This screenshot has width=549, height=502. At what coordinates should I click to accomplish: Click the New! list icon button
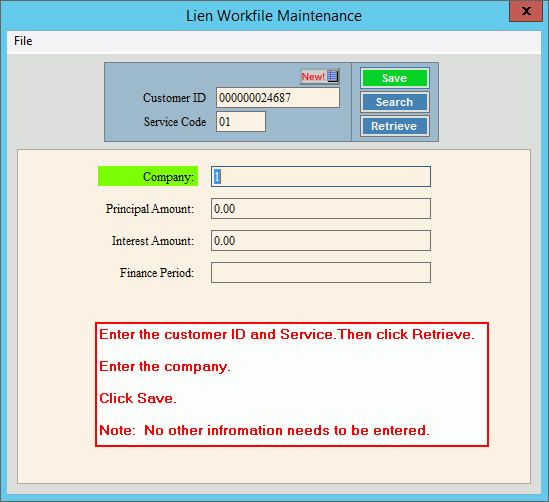320,76
